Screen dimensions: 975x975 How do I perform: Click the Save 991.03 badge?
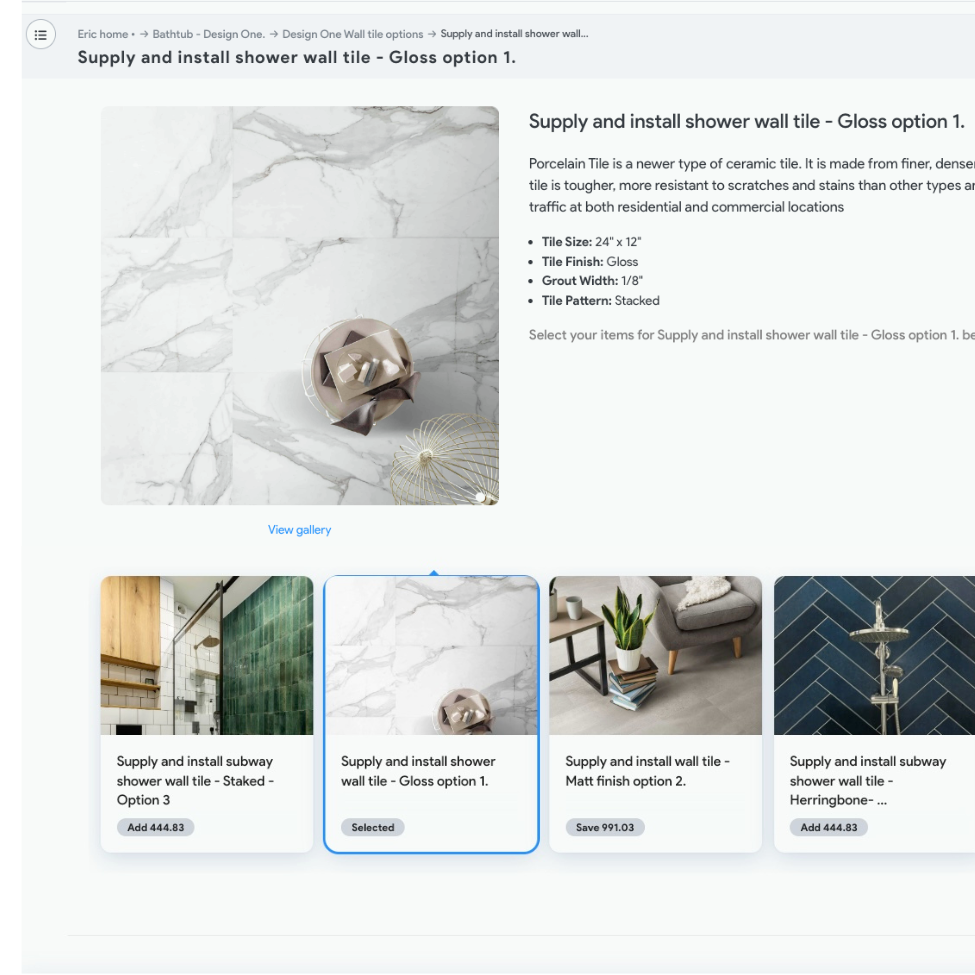[604, 828]
